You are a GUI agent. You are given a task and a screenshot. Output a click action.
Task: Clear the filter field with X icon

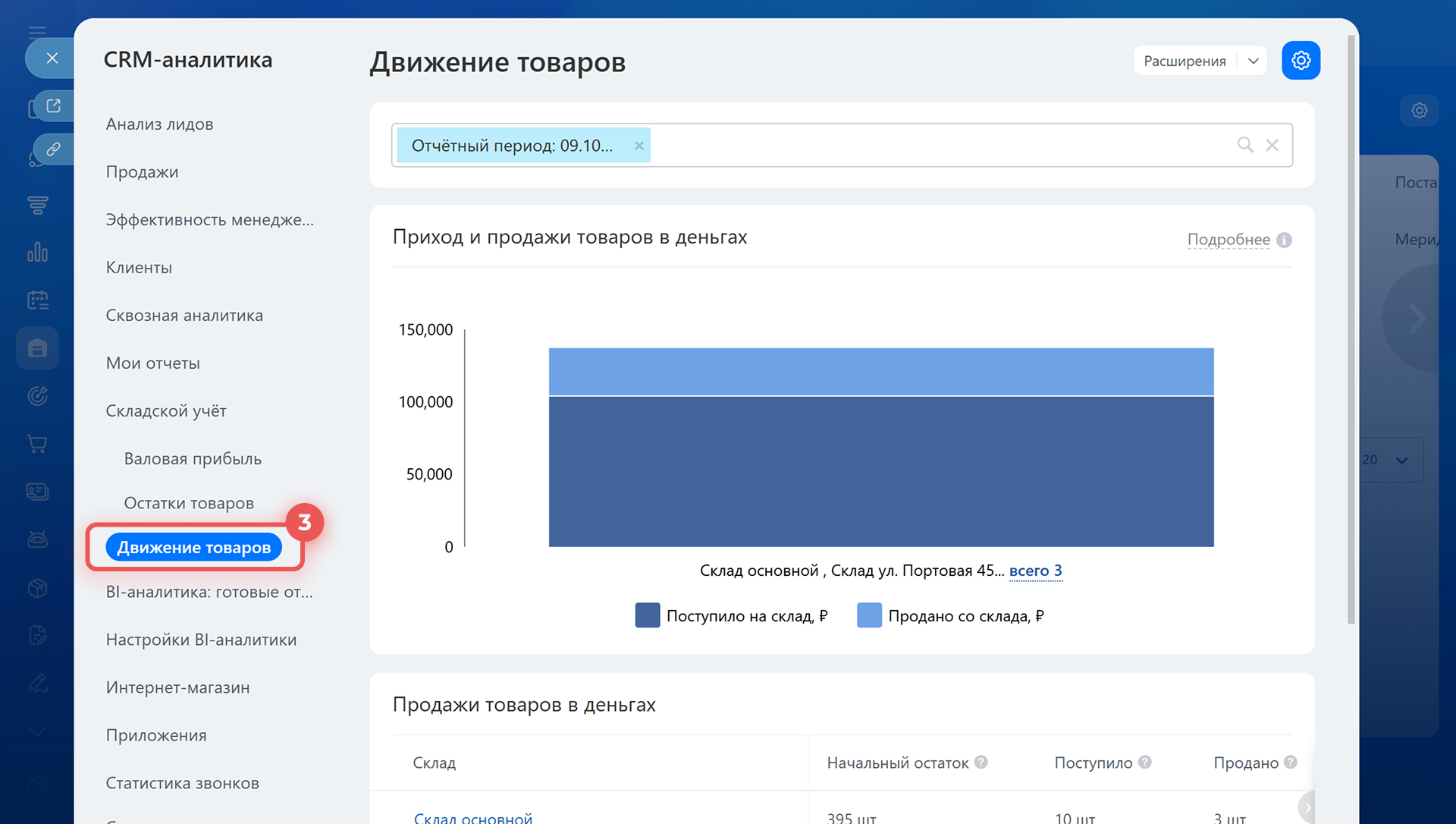coord(1272,145)
